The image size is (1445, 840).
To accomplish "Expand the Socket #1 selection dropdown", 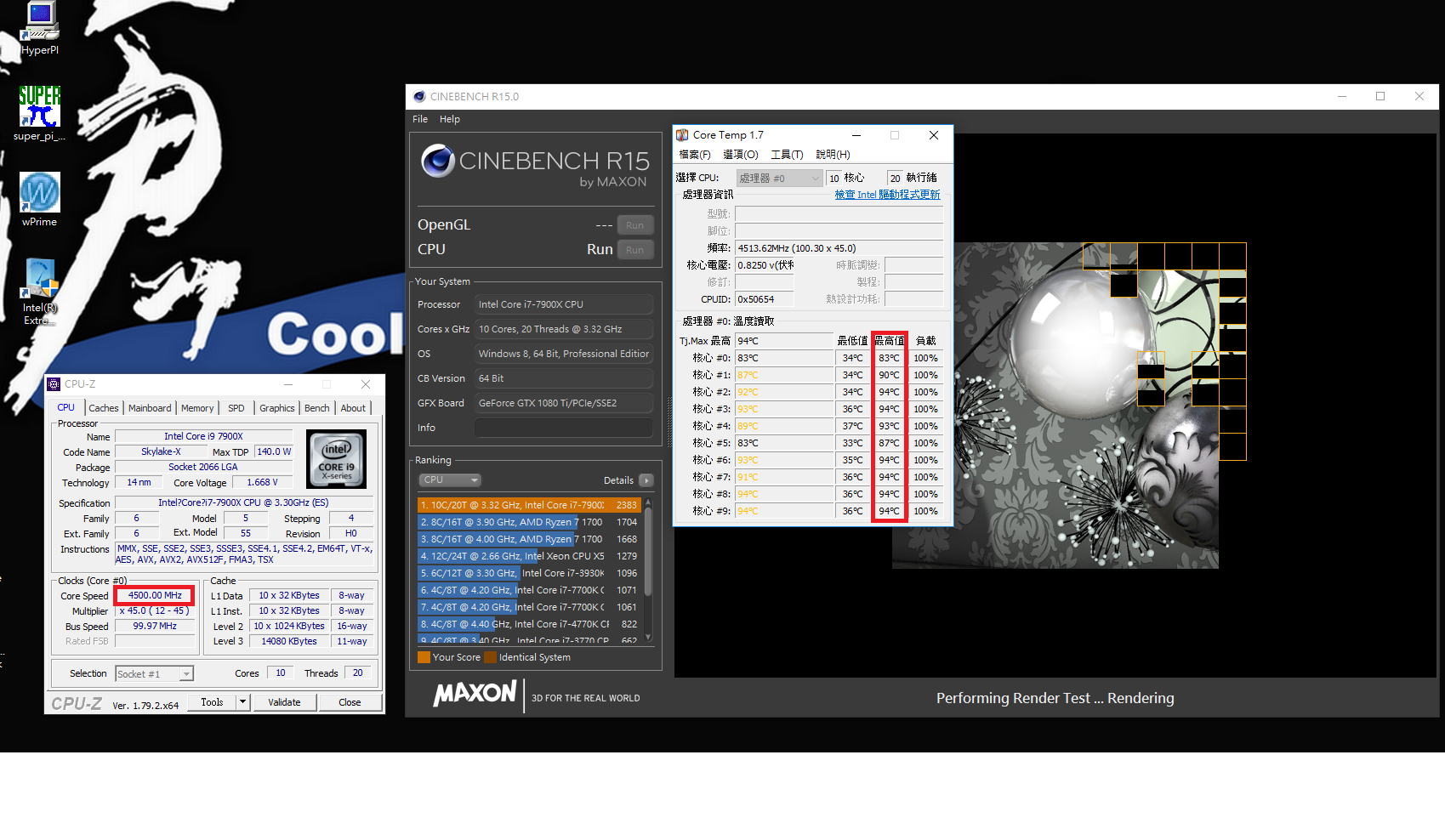I will [186, 674].
